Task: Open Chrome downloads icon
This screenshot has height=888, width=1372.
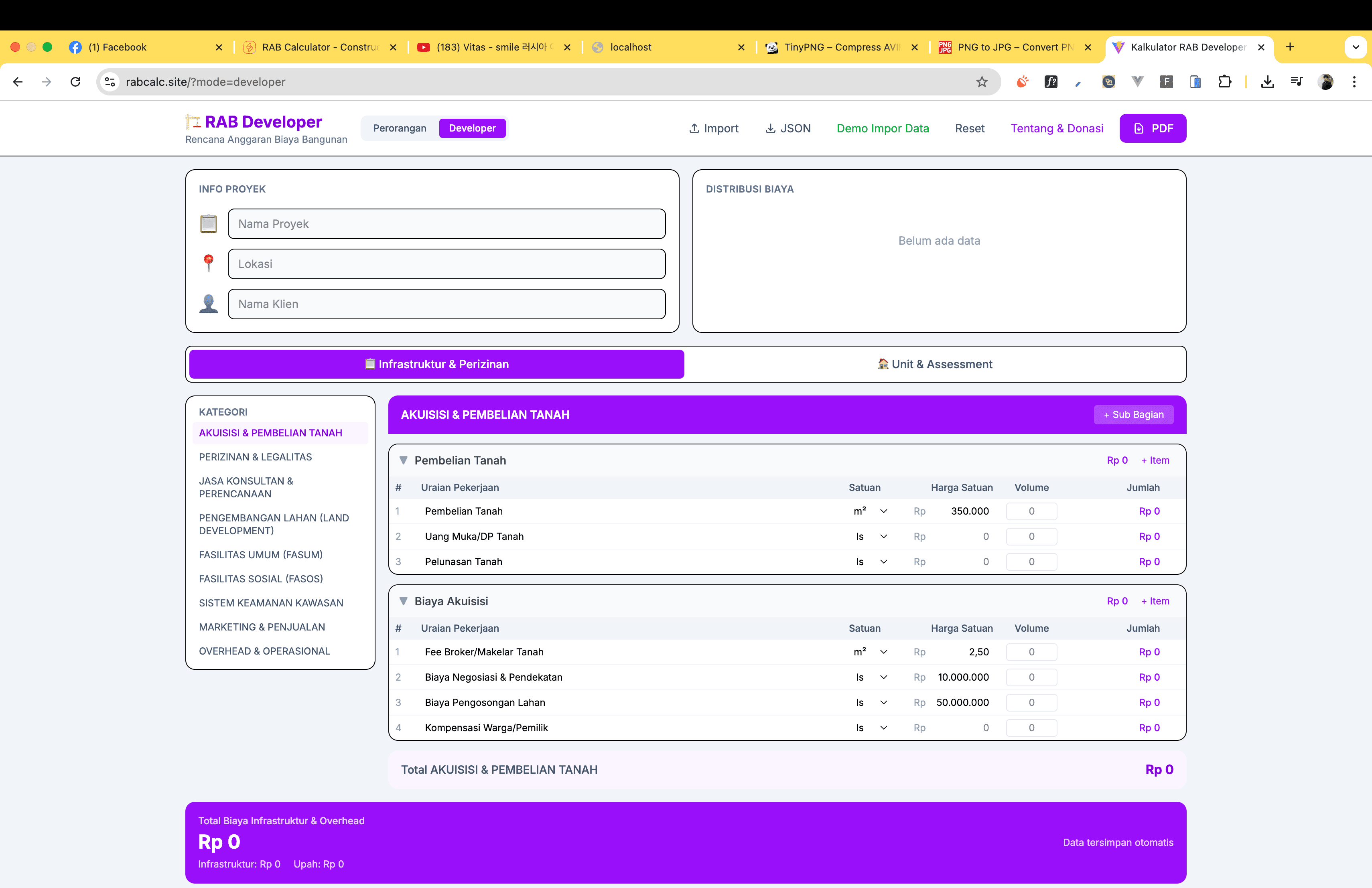Action: (x=1267, y=82)
